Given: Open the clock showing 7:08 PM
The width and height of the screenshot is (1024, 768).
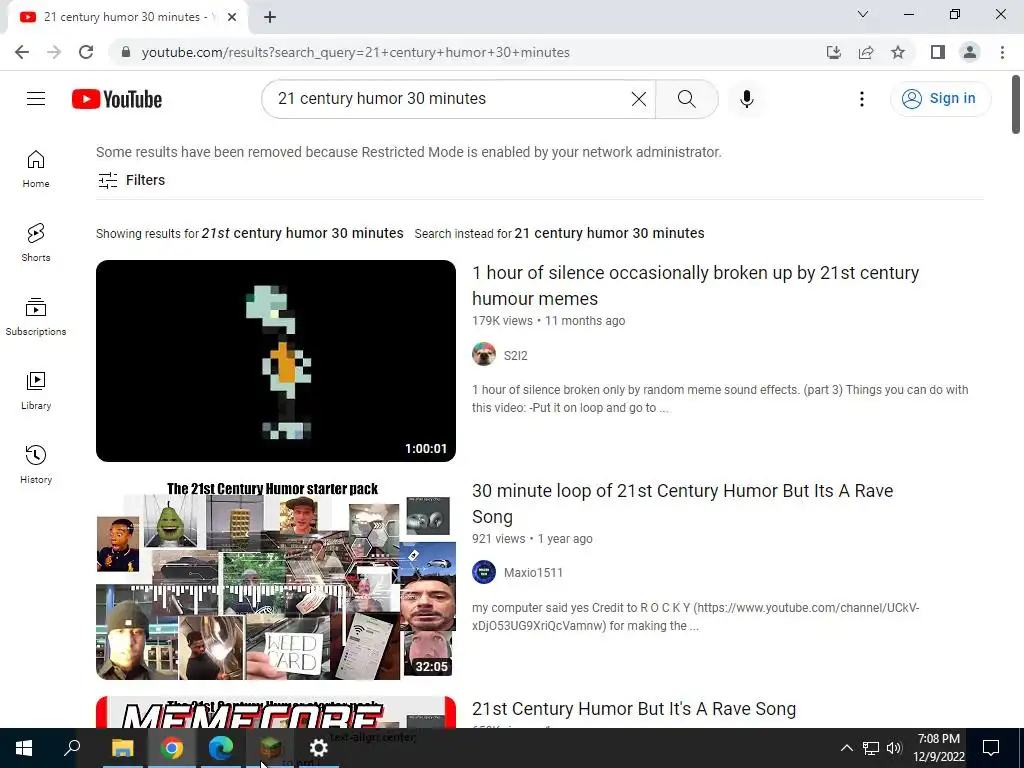Looking at the screenshot, I should pos(938,748).
